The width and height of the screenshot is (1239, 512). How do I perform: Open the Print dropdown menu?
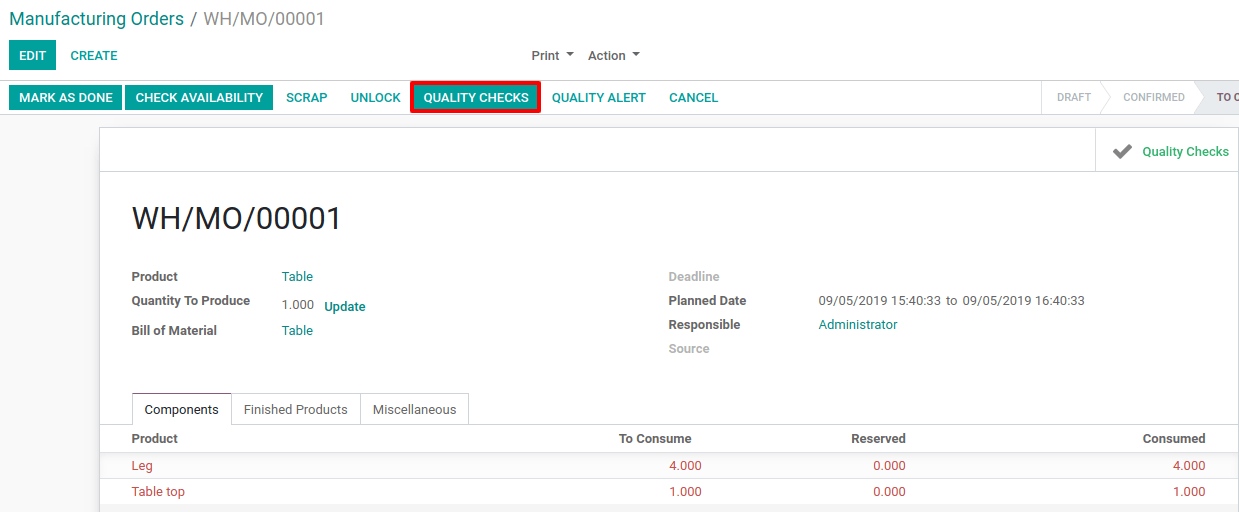(x=552, y=56)
